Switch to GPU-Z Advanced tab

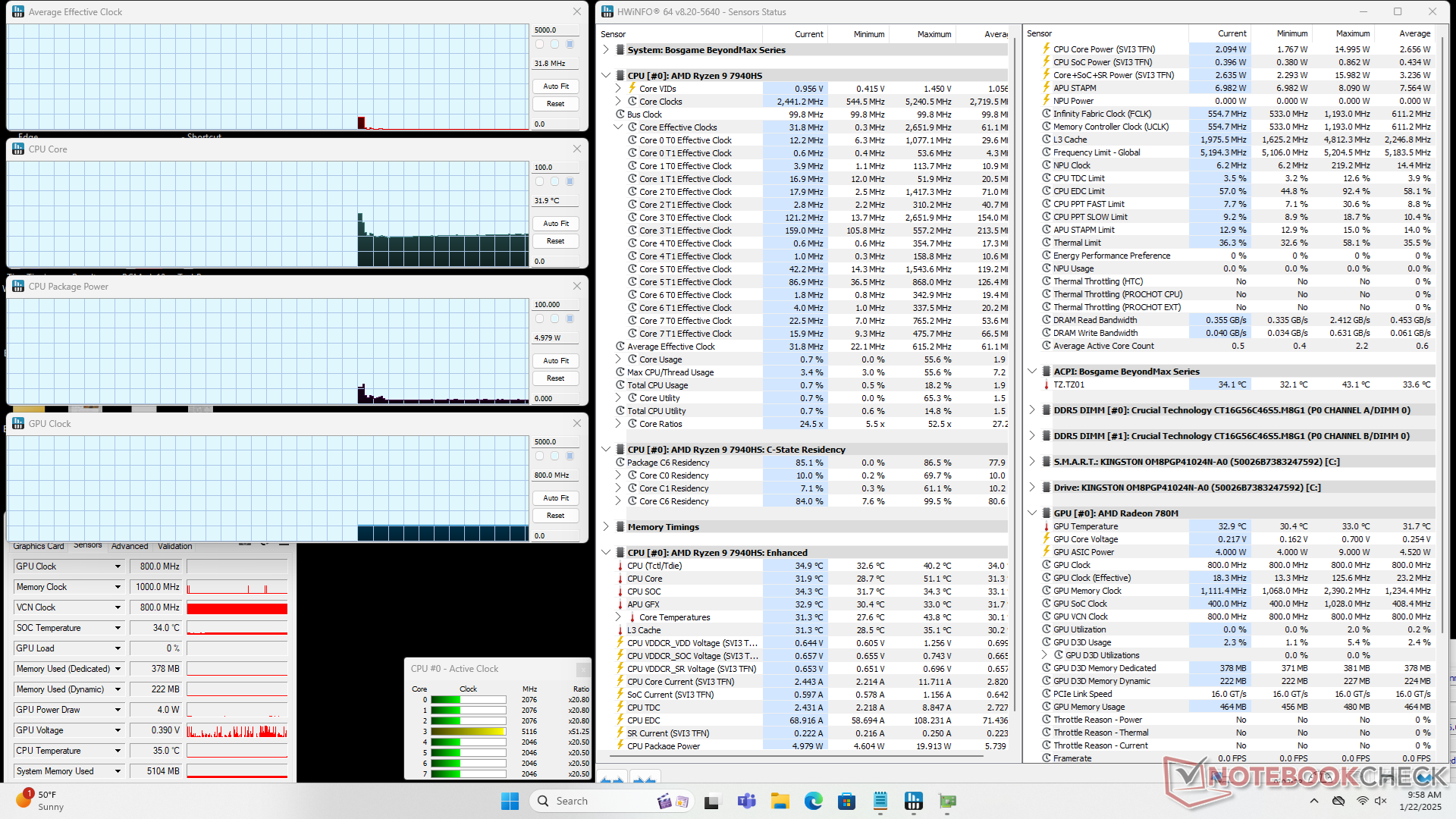point(130,546)
